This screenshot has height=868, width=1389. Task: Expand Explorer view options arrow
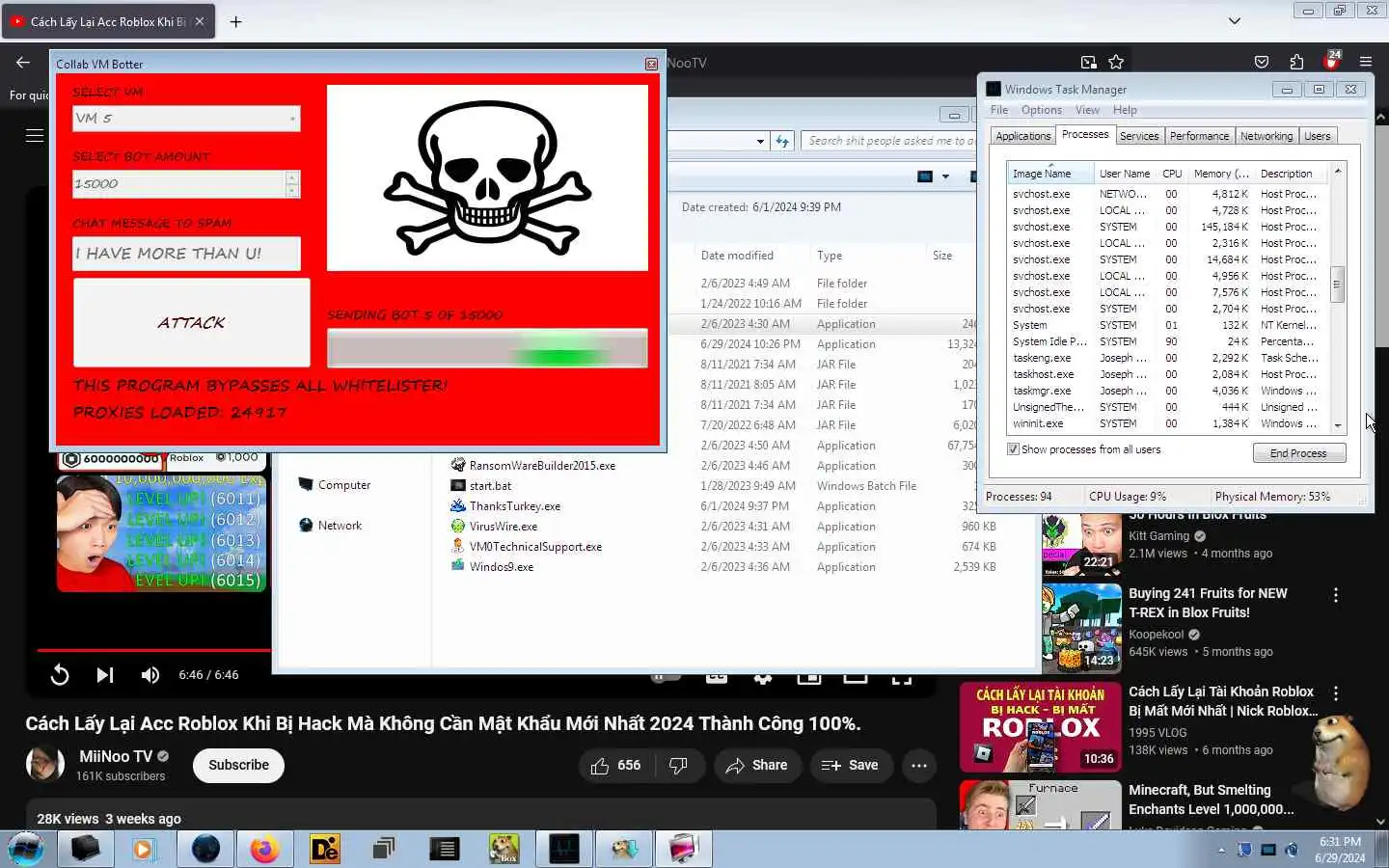[x=945, y=176]
